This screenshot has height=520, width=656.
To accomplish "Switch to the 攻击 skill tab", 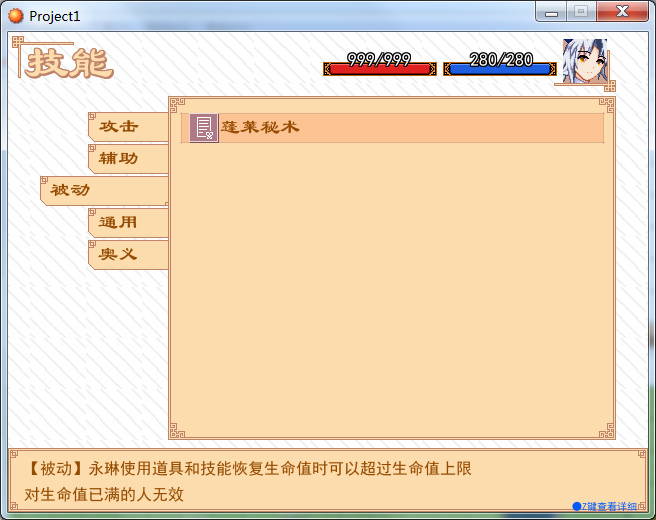I will point(128,126).
